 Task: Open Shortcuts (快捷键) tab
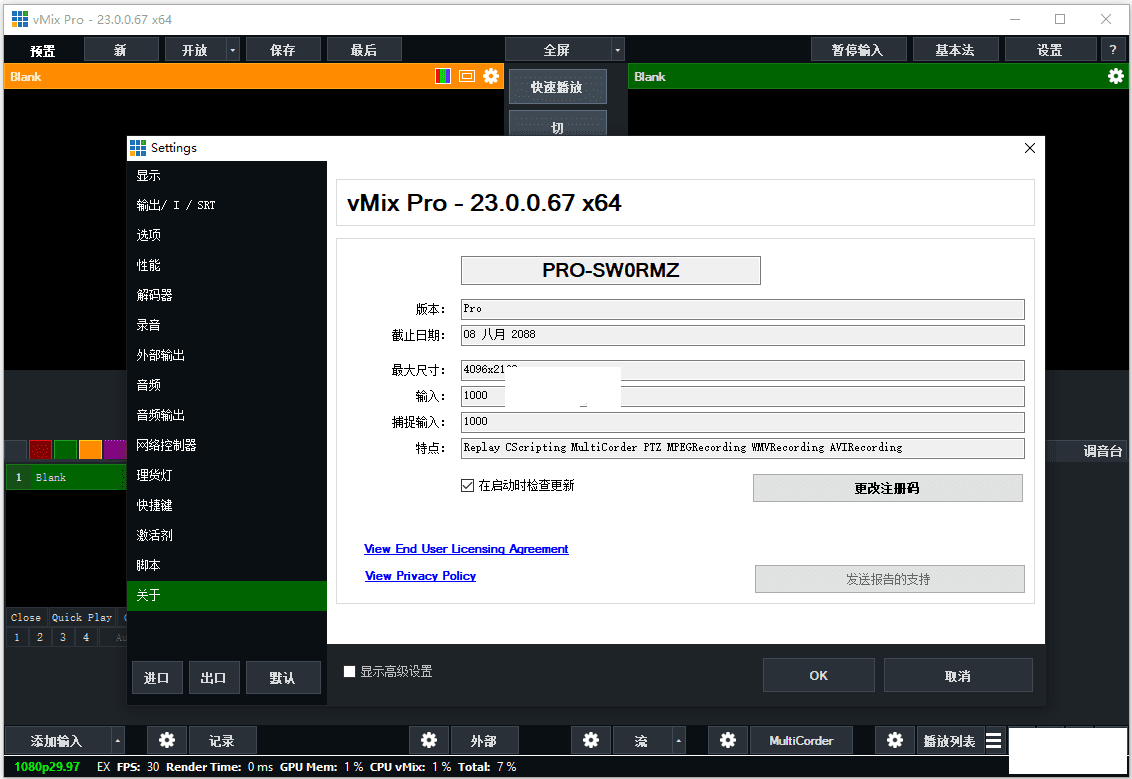(x=227, y=505)
